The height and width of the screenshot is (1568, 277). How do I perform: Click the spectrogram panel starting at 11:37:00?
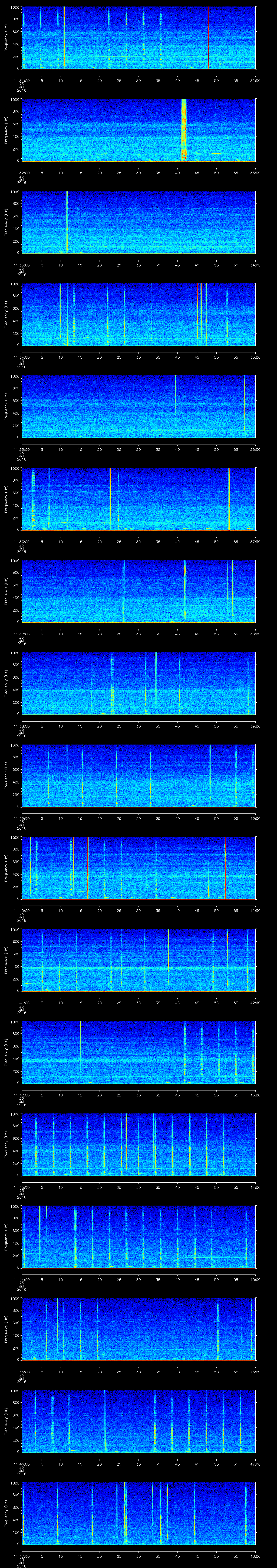coord(139,592)
